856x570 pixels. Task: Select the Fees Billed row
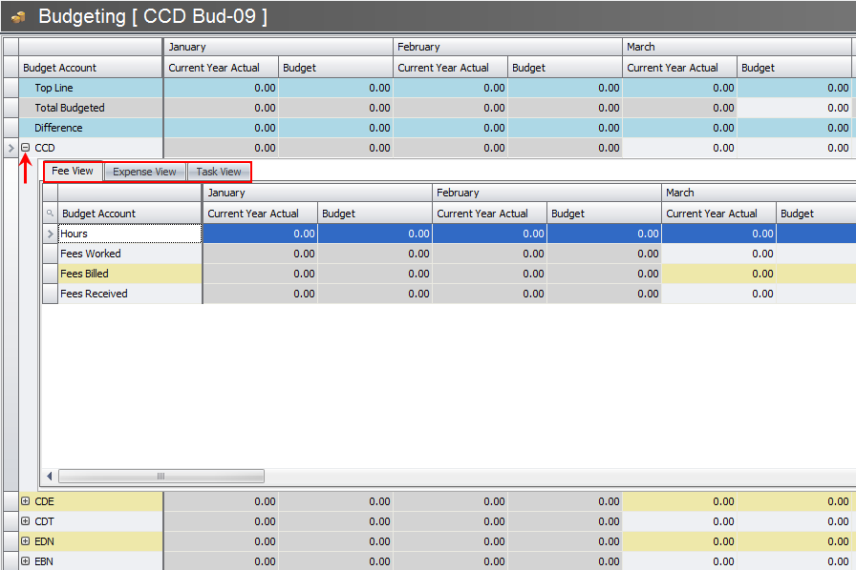click(x=85, y=274)
